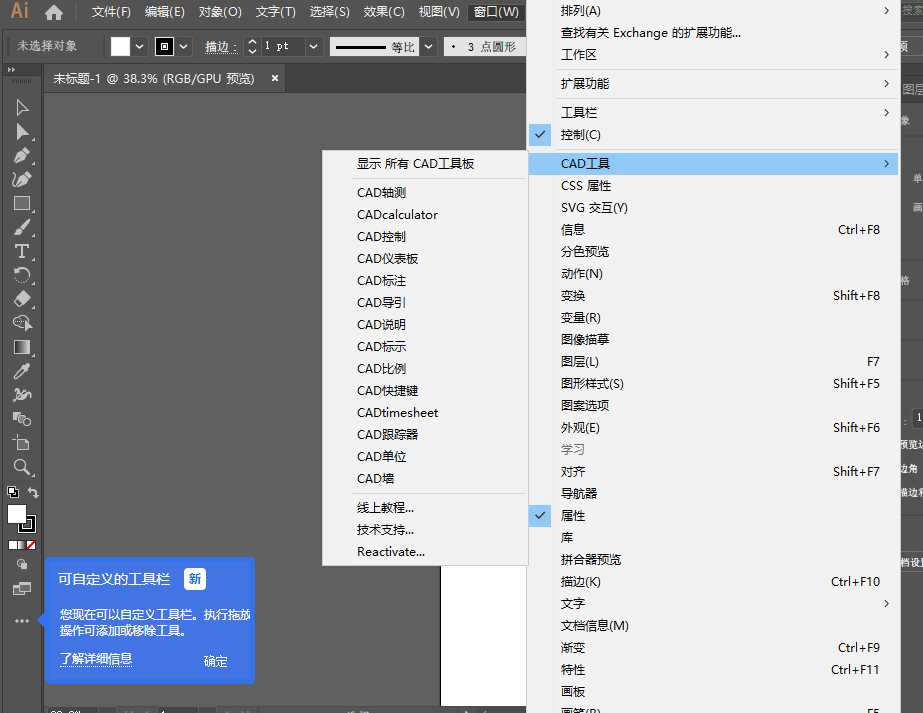Select the Curvature tool

click(x=22, y=180)
